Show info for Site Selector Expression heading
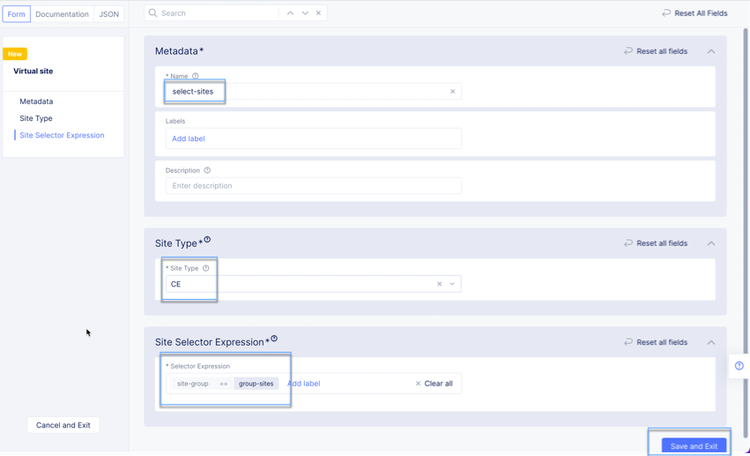 pos(274,340)
